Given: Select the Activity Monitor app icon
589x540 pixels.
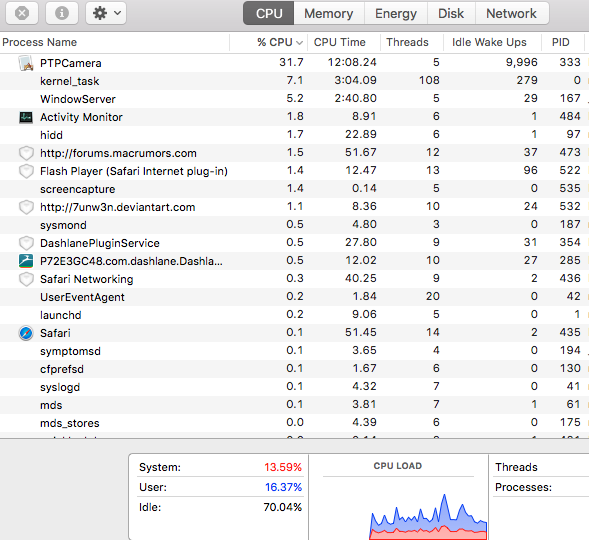Looking at the screenshot, I should (26, 117).
